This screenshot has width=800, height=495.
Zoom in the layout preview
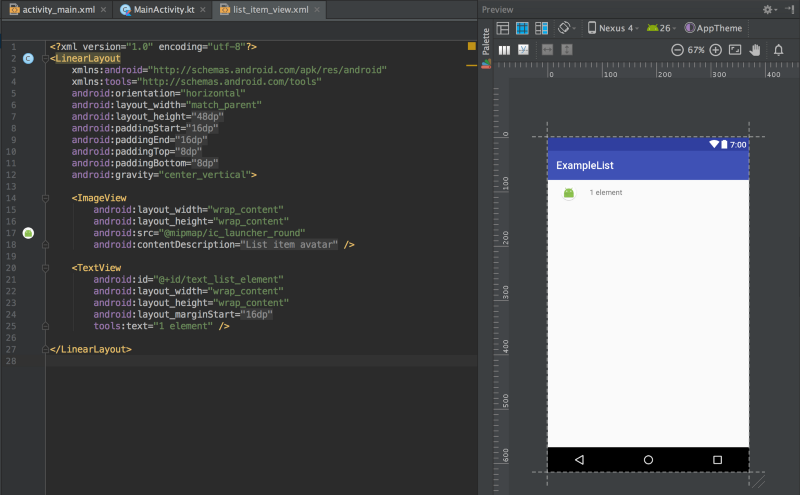click(716, 50)
